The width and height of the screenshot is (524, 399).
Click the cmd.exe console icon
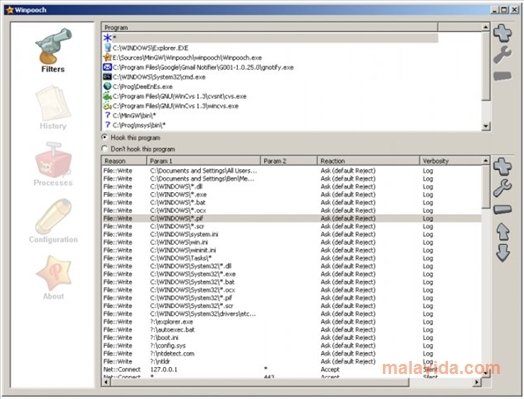point(107,77)
